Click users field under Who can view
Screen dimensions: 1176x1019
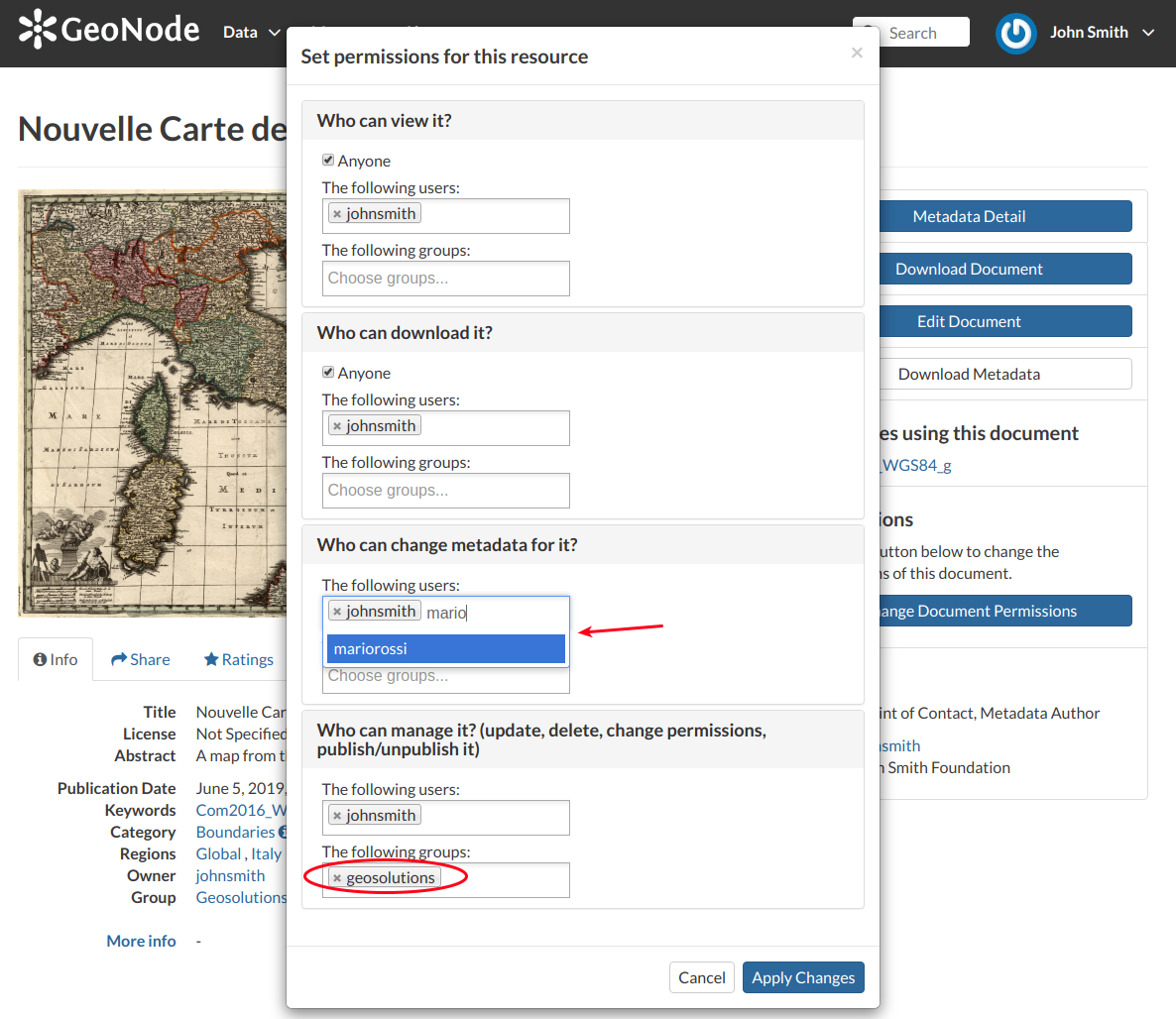[445, 216]
